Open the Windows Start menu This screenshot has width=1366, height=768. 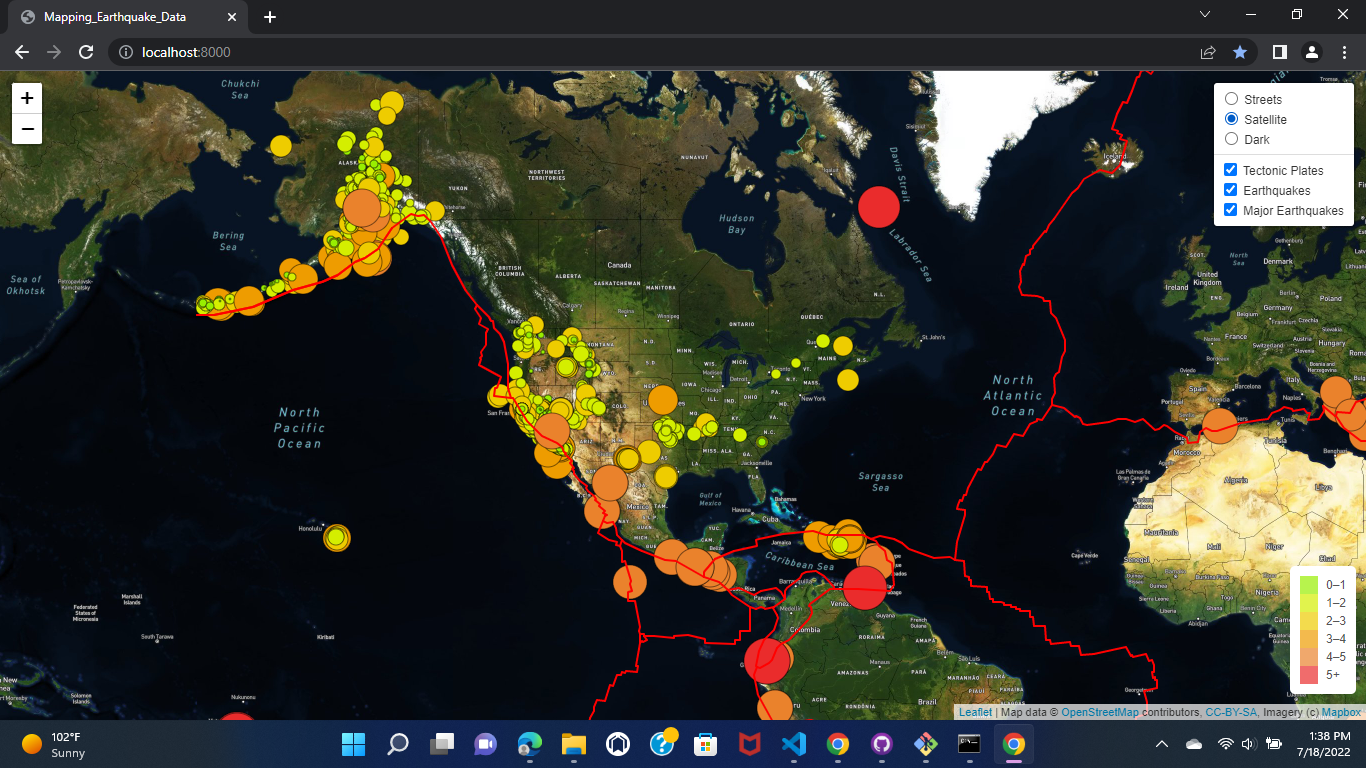click(353, 744)
